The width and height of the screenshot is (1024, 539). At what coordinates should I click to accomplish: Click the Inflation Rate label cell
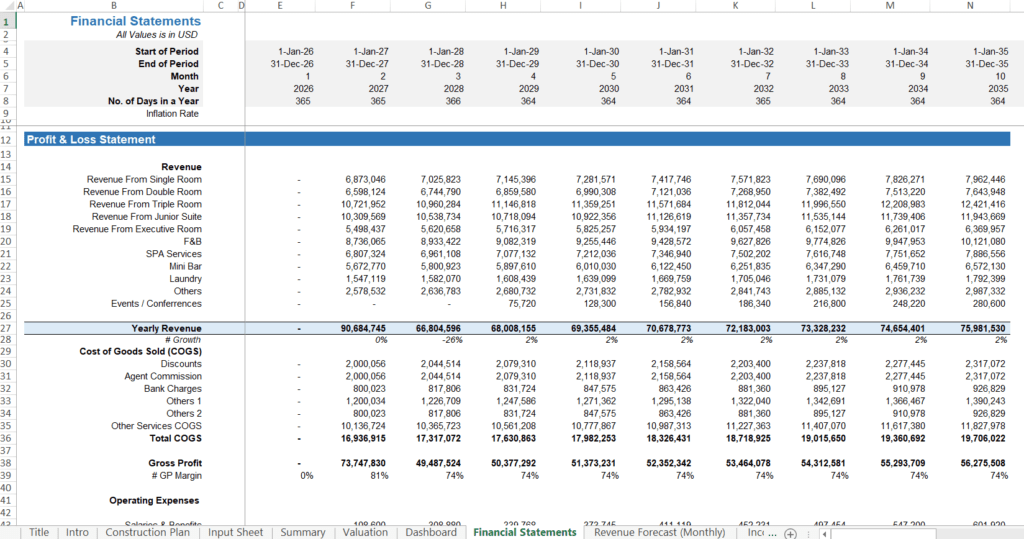pos(172,114)
